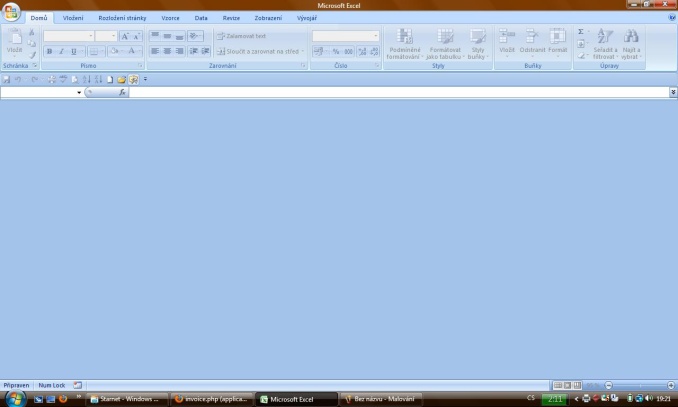Open Seřadit a filtrovat dropdown
The height and width of the screenshot is (407, 678).
(x=605, y=44)
